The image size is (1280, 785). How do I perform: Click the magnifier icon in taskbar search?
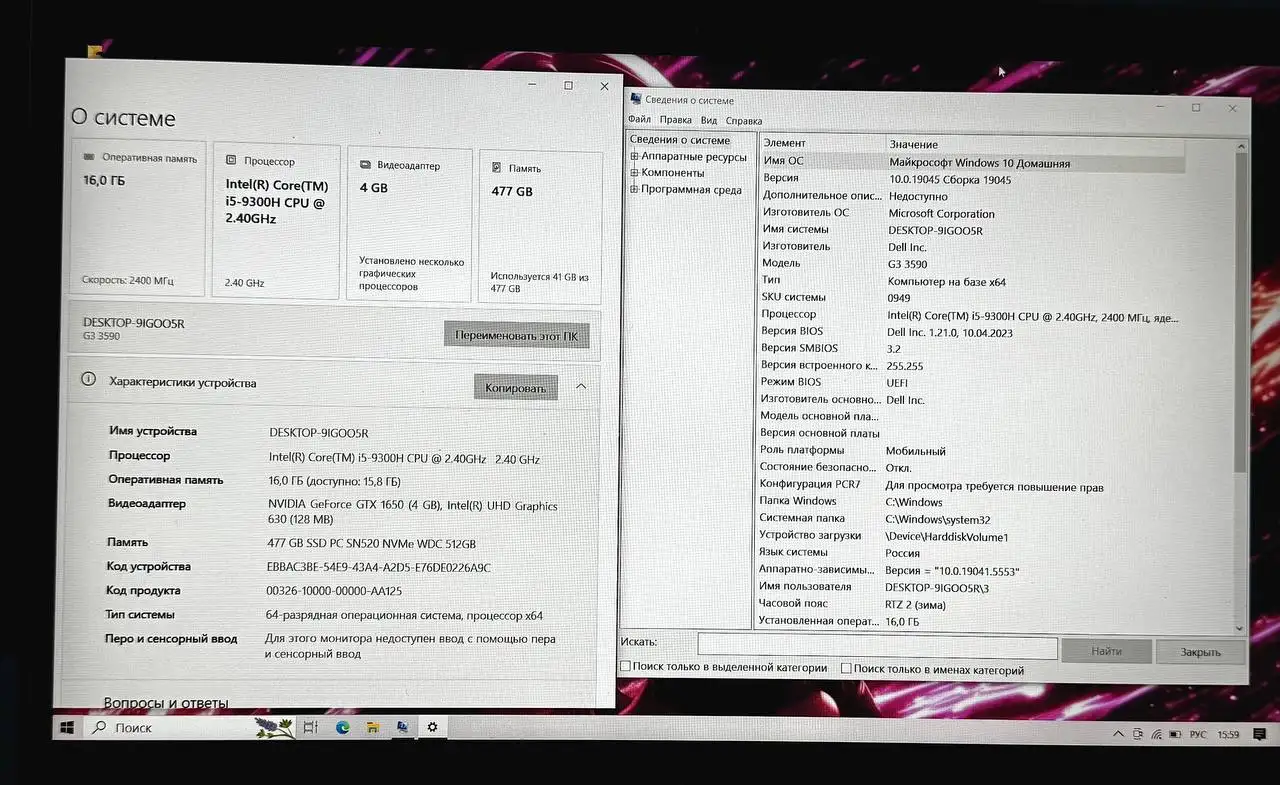click(100, 728)
